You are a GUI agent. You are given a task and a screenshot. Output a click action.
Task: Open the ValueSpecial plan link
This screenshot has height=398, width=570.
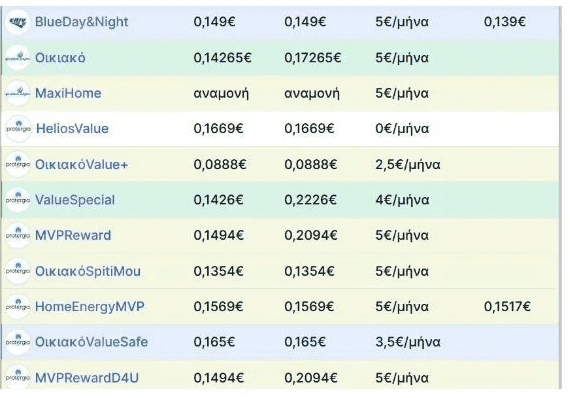click(75, 200)
